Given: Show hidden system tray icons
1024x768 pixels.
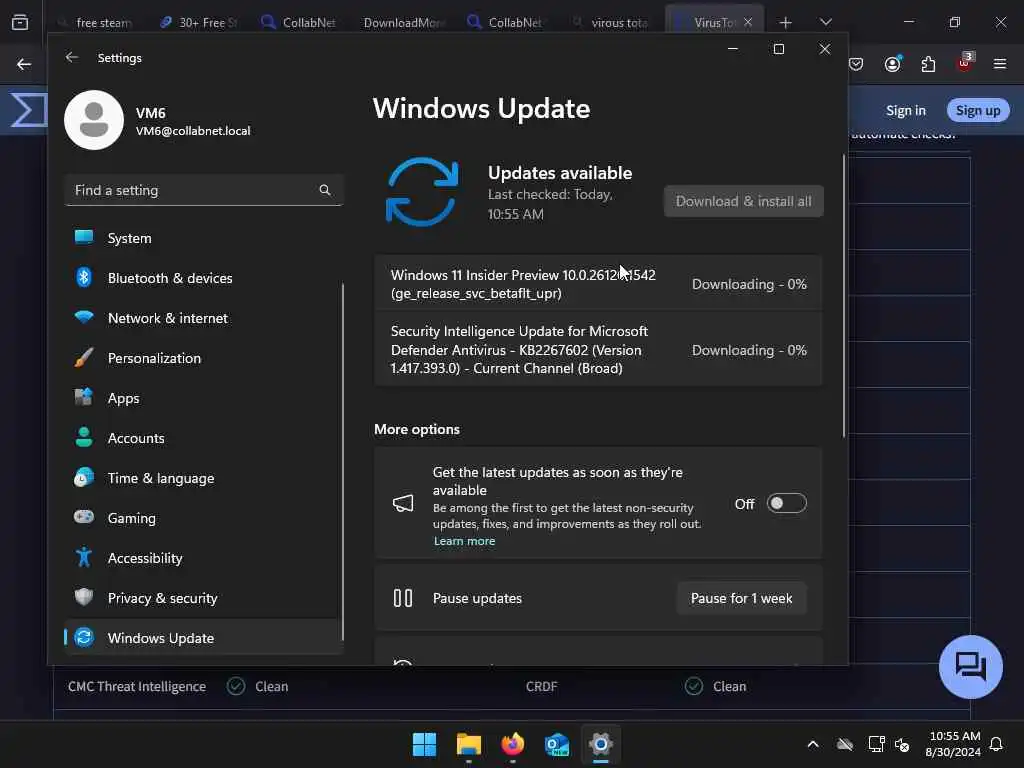Looking at the screenshot, I should (x=813, y=744).
